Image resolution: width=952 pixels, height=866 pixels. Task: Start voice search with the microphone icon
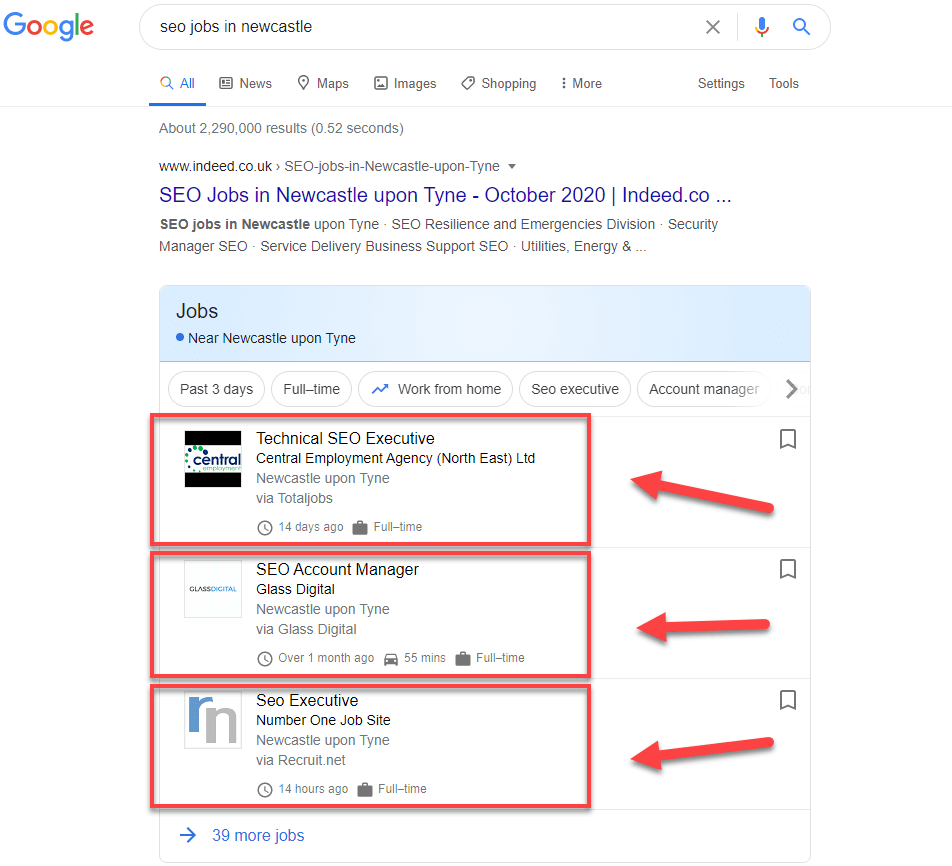click(762, 27)
